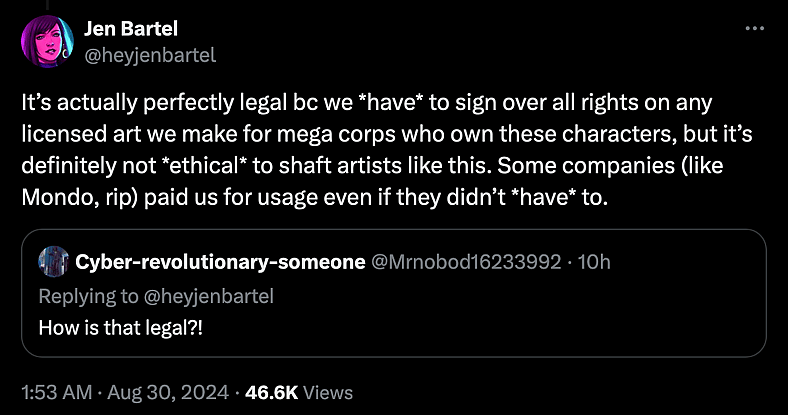Click the "Replying to @heyjenbartel" line

(x=156, y=296)
